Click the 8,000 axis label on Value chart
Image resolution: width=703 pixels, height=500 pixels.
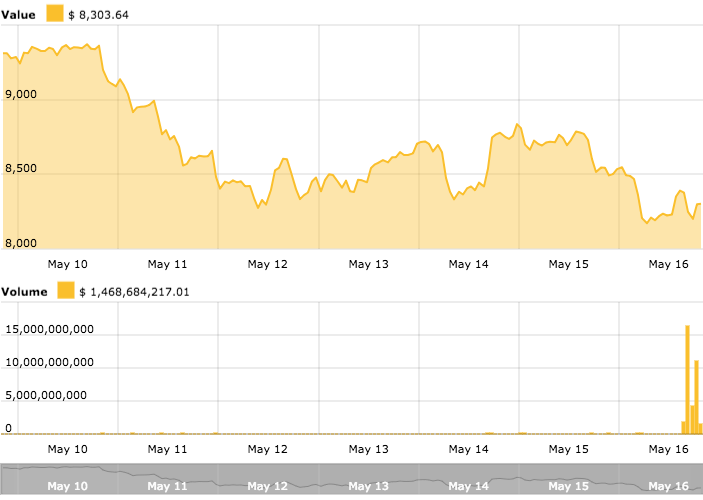click(x=21, y=243)
